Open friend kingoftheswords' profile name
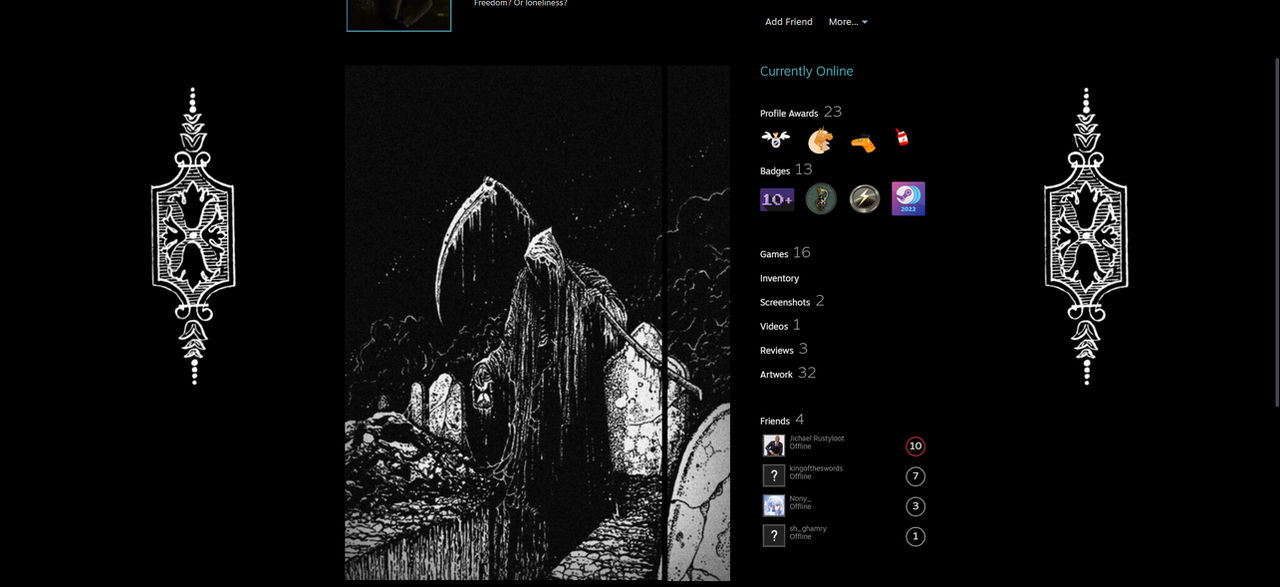The height and width of the screenshot is (587, 1280). pyautogui.click(x=816, y=468)
